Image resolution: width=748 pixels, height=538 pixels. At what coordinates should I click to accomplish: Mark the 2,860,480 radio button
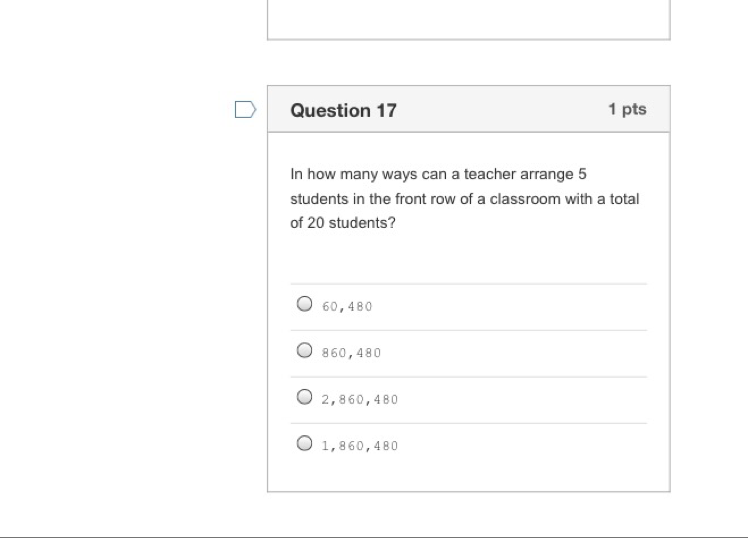click(304, 398)
